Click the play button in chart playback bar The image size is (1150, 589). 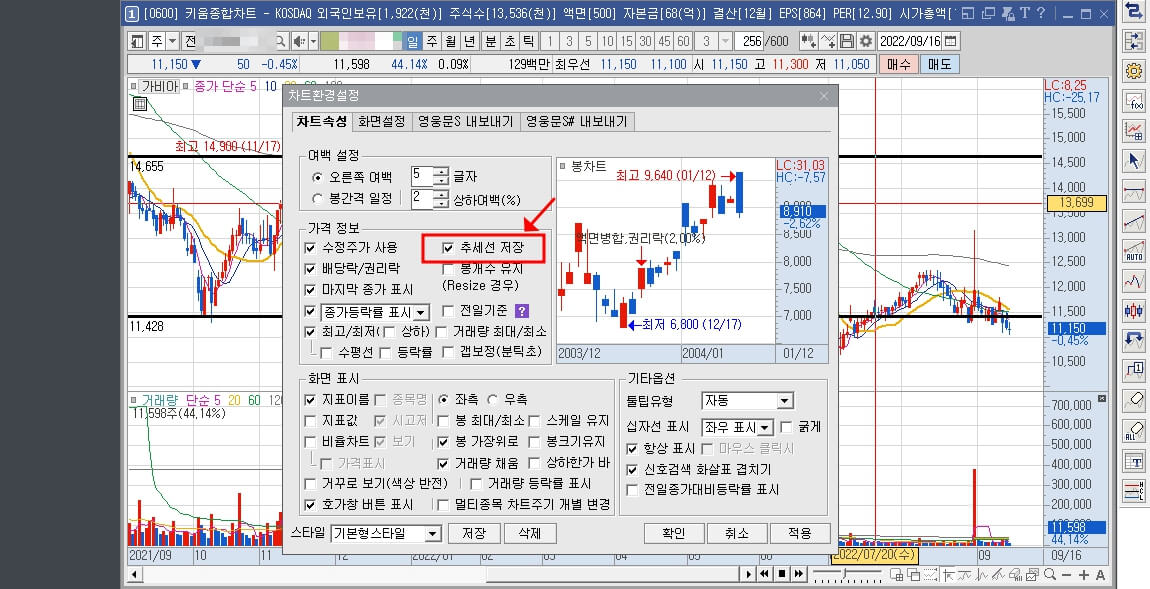tap(749, 574)
